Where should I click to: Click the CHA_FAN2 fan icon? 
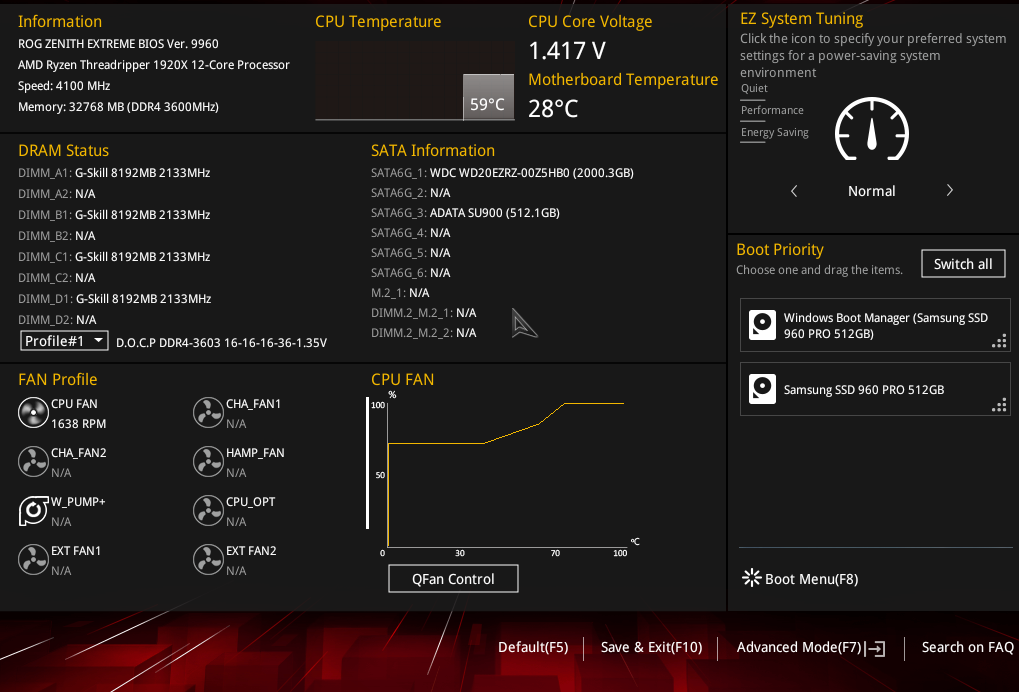tap(33, 462)
